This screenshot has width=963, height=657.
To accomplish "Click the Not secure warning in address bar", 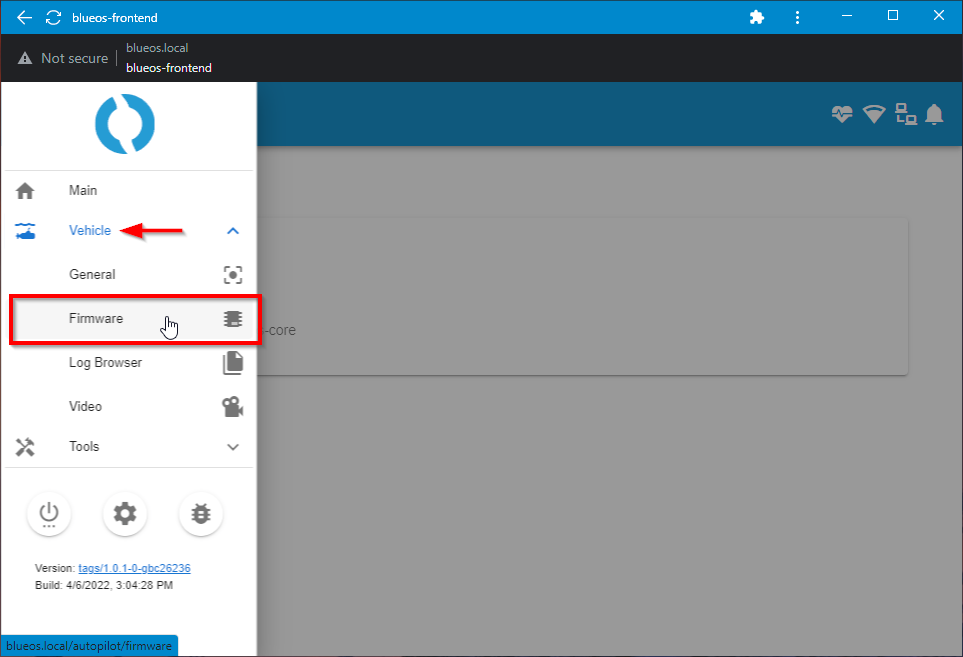I will point(62,57).
